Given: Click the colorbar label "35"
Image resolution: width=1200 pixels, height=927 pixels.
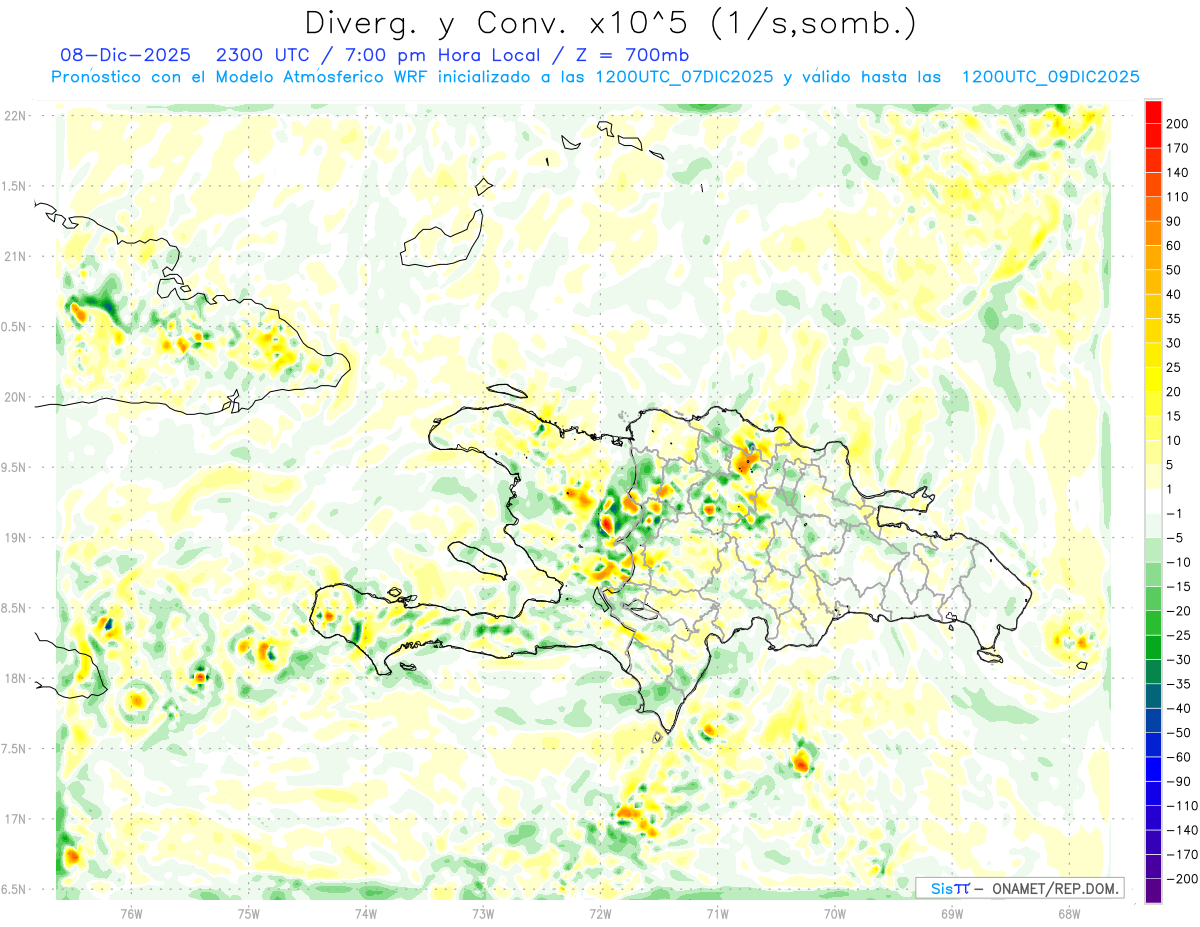Looking at the screenshot, I should click(1174, 319).
